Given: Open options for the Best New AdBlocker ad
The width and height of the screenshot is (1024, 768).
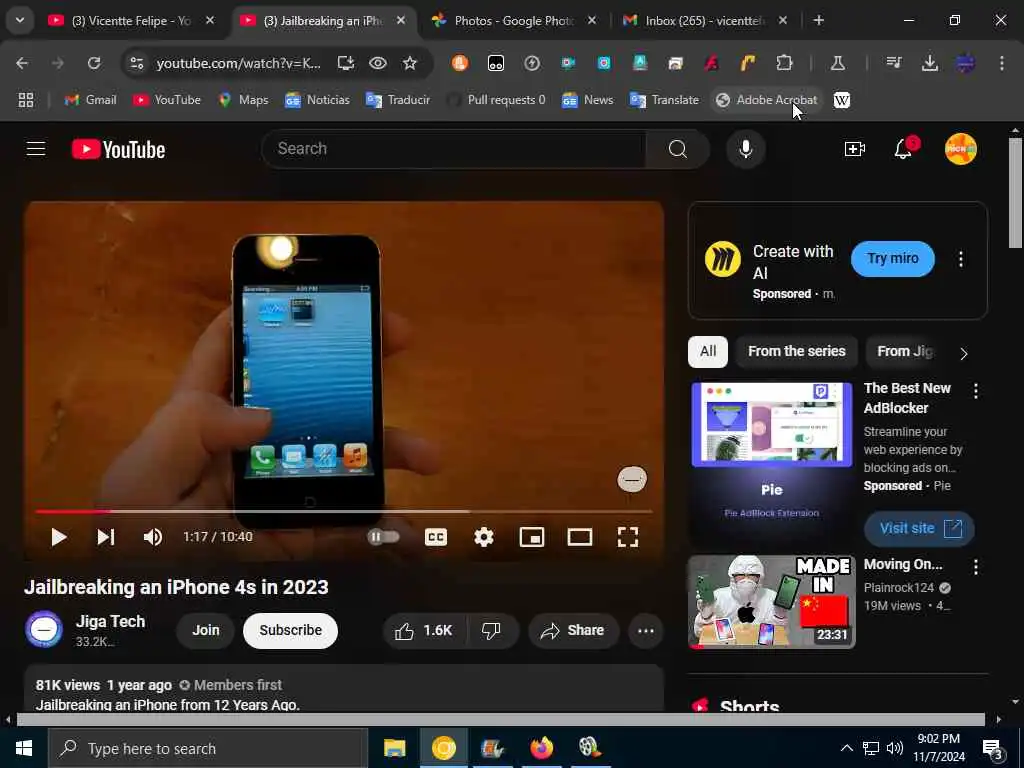Looking at the screenshot, I should pyautogui.click(x=976, y=391).
